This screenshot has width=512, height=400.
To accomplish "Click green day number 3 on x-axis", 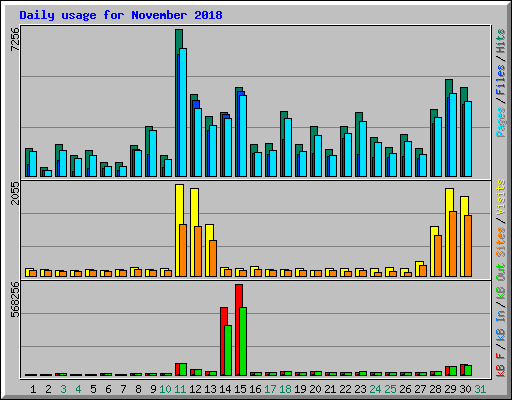I will 63,389.
